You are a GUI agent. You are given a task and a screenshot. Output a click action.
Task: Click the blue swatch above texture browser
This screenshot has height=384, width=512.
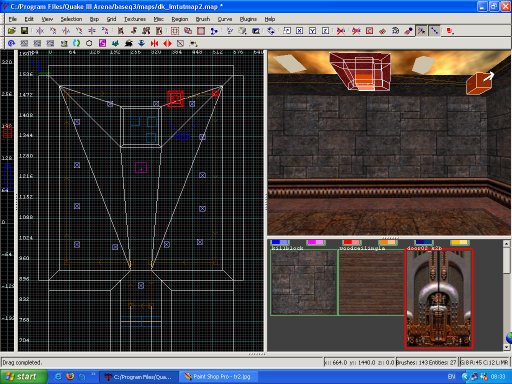[x=280, y=242]
